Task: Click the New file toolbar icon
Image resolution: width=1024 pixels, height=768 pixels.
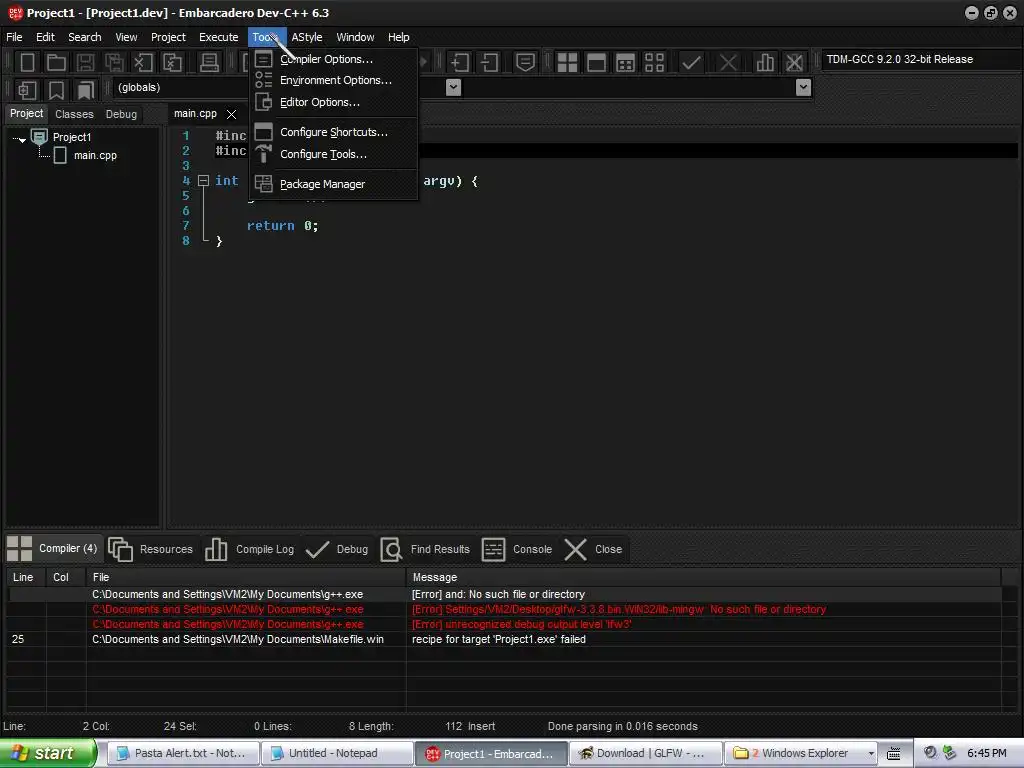Action: tap(27, 63)
